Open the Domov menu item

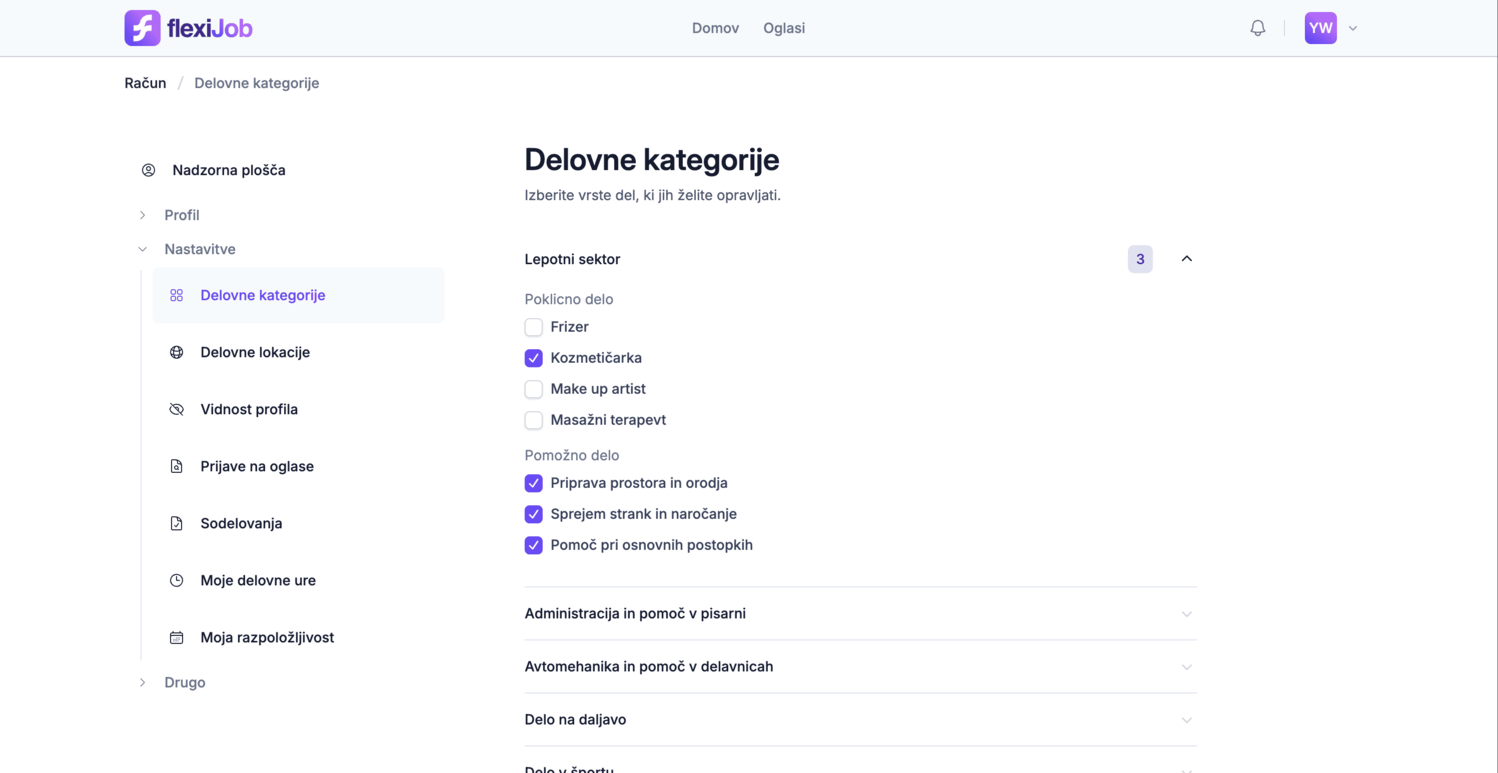tap(715, 28)
